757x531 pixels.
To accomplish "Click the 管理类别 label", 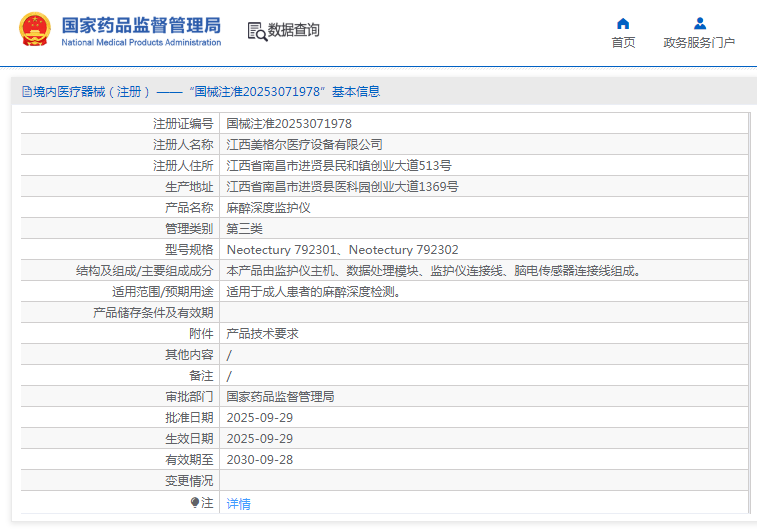I will 189,228.
